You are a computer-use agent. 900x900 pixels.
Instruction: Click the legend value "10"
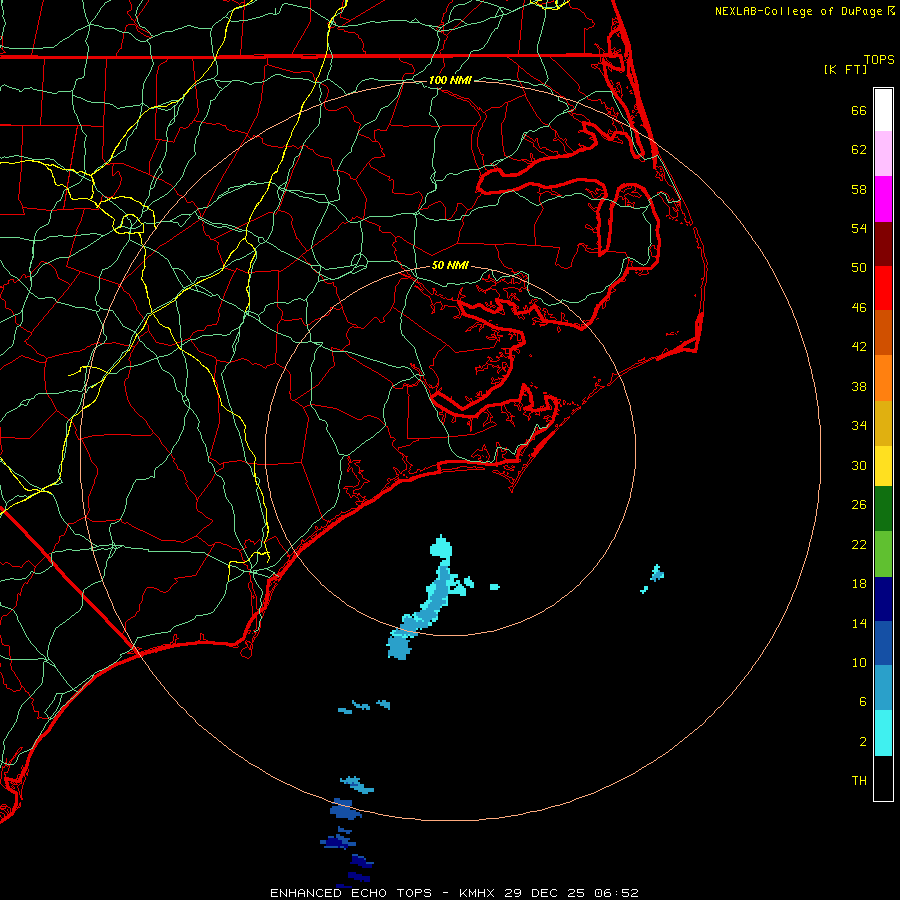tap(859, 662)
